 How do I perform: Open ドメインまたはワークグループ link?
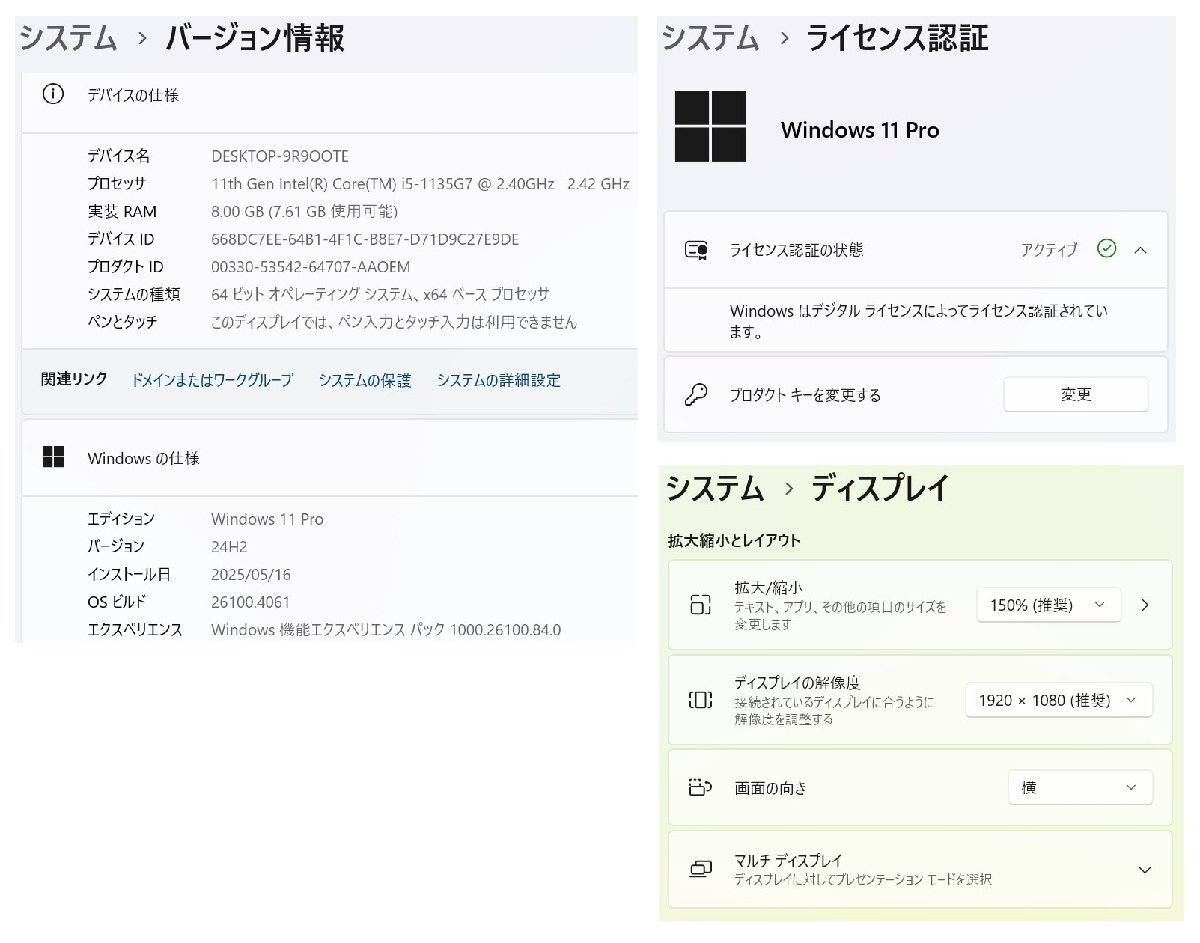coord(211,380)
